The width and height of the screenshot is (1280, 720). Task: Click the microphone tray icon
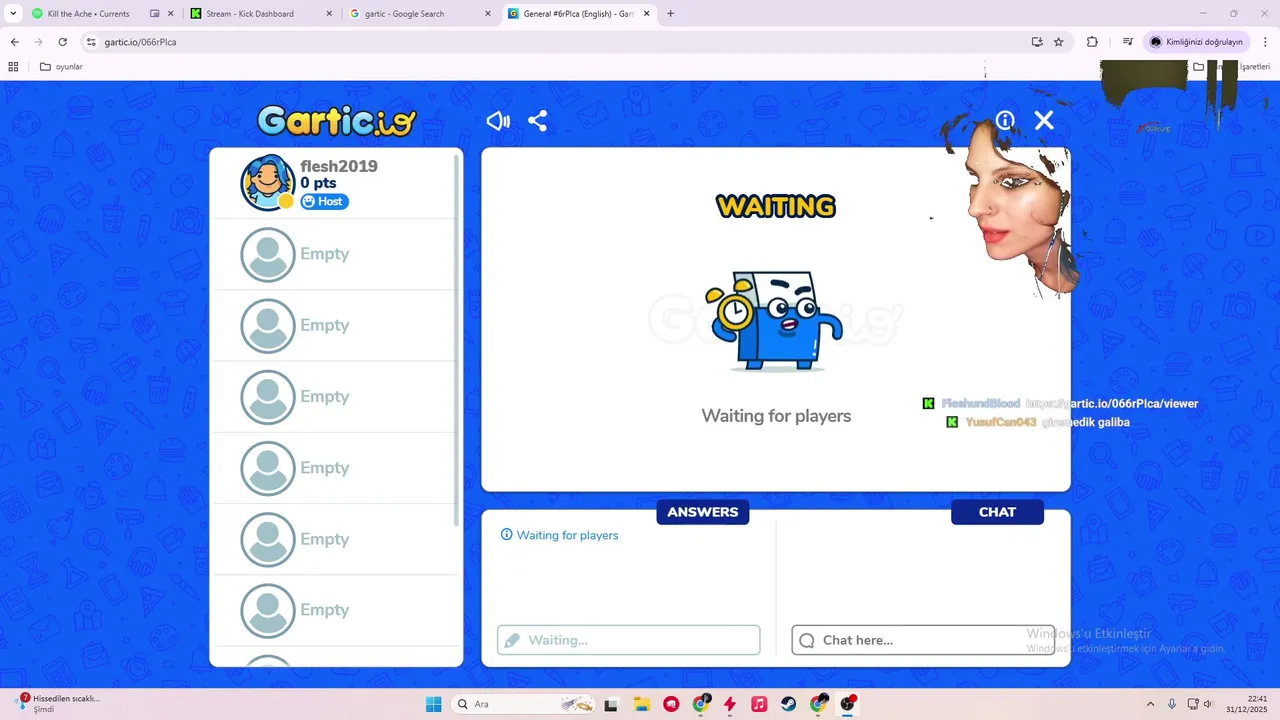tap(1172, 704)
